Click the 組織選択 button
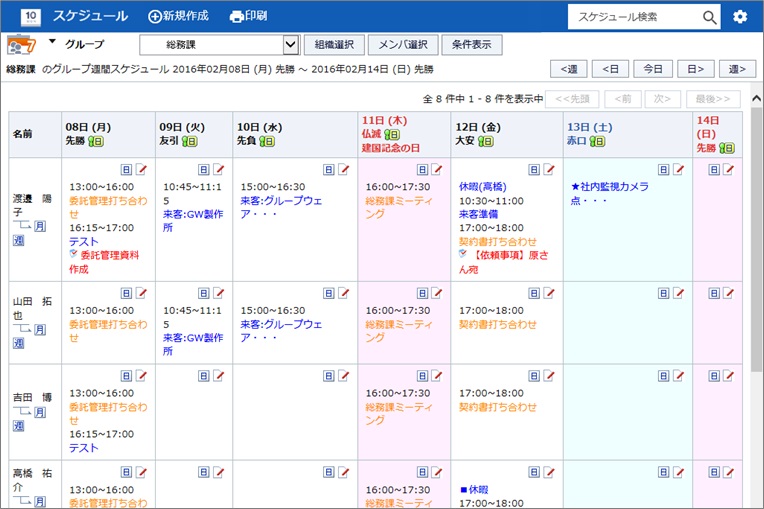Image resolution: width=764 pixels, height=509 pixels. (334, 45)
